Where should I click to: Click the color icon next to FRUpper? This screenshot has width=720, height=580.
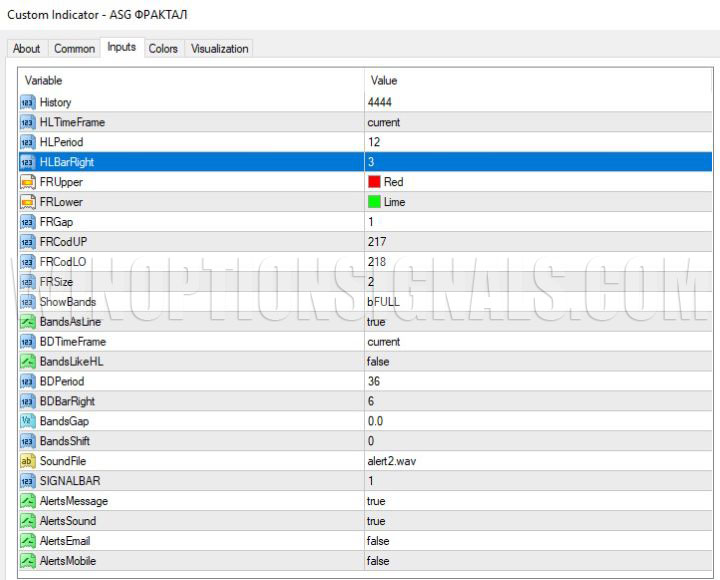pos(27,182)
